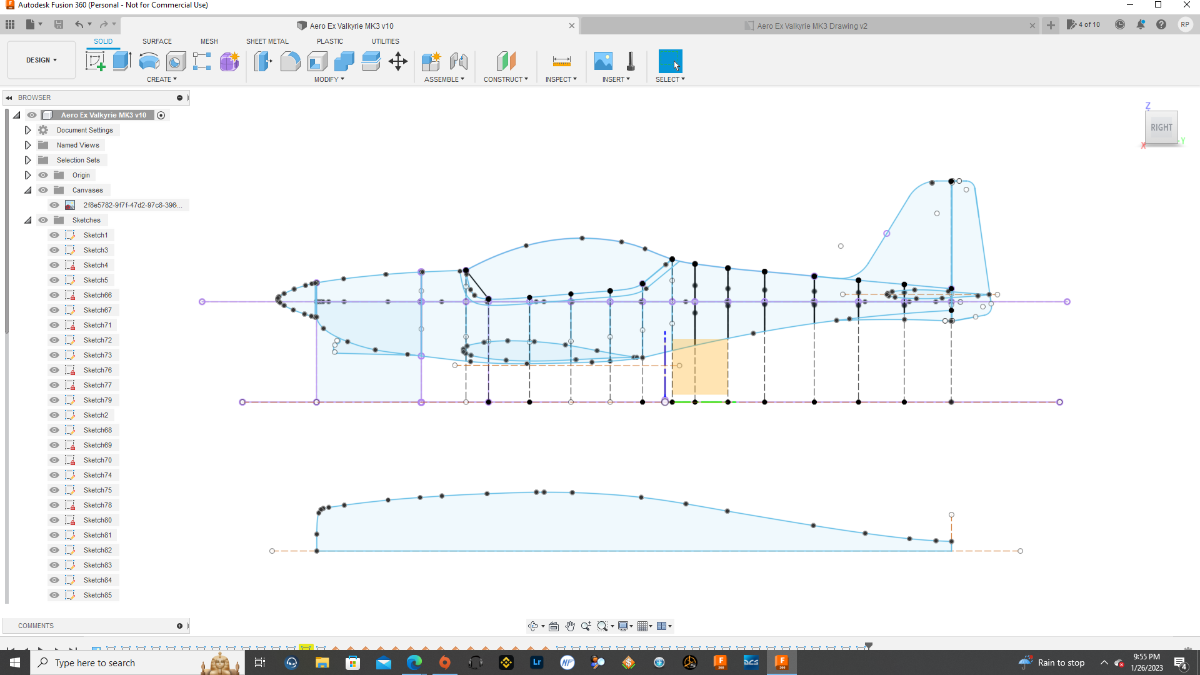Switch to the UTILITIES tab
The image size is (1200, 675).
tap(385, 41)
